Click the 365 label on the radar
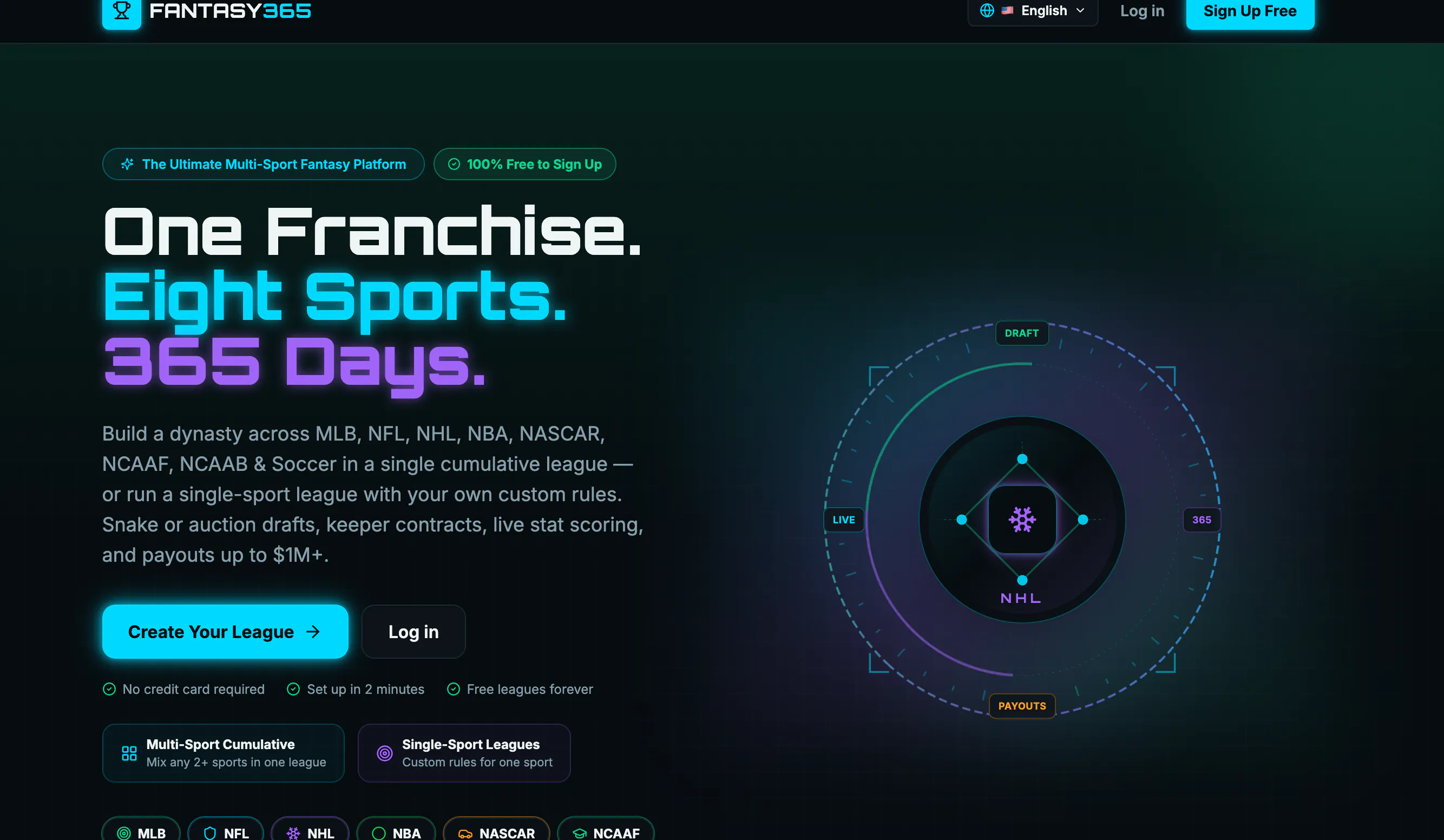This screenshot has width=1444, height=840. tap(1202, 520)
